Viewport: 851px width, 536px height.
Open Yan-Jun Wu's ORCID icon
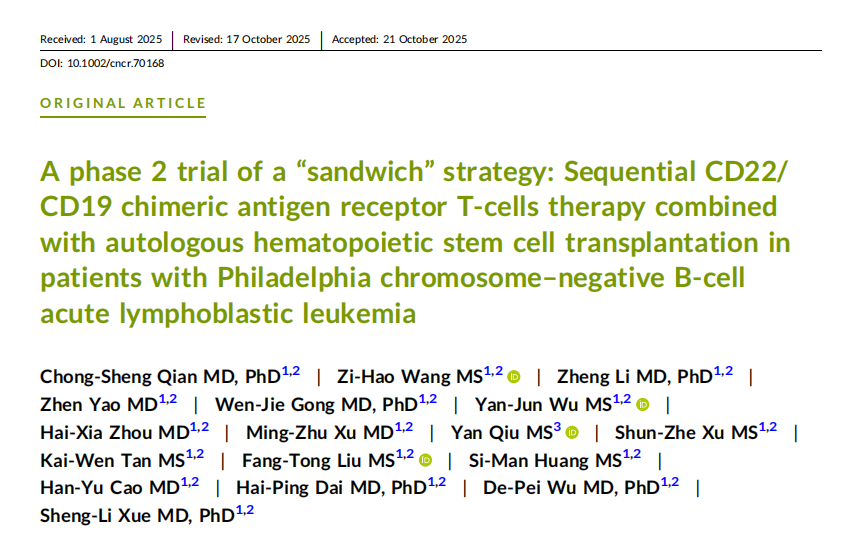642,404
